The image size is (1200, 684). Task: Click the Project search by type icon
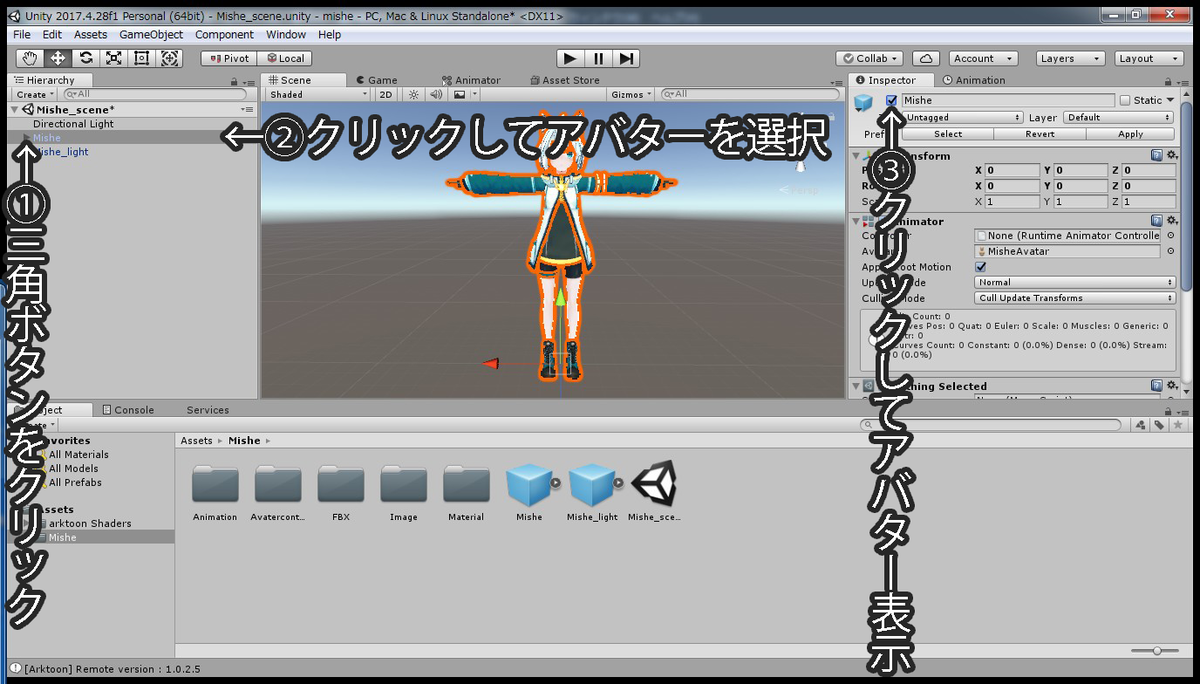1142,425
